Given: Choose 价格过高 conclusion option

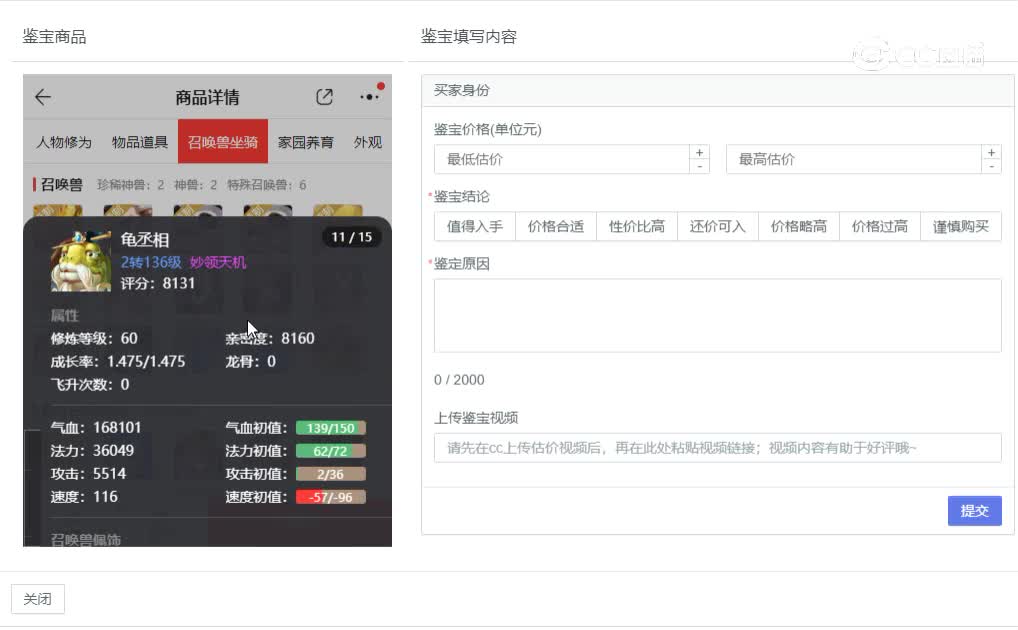Looking at the screenshot, I should pos(880,227).
